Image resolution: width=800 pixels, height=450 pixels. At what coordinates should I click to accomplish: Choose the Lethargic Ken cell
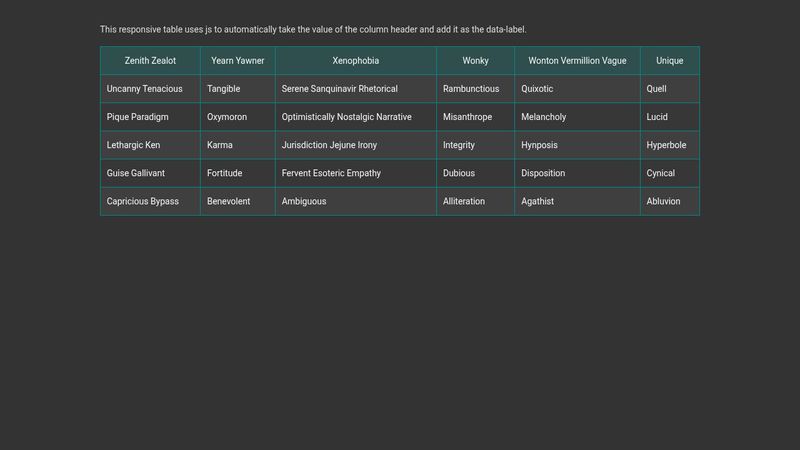coord(150,145)
